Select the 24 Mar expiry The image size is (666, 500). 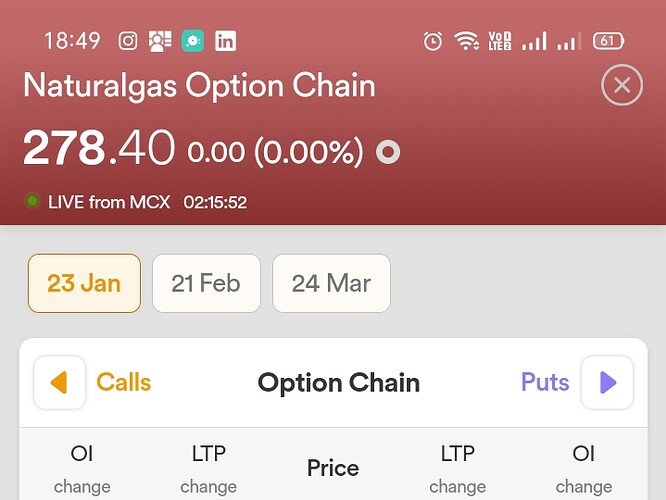click(x=331, y=283)
